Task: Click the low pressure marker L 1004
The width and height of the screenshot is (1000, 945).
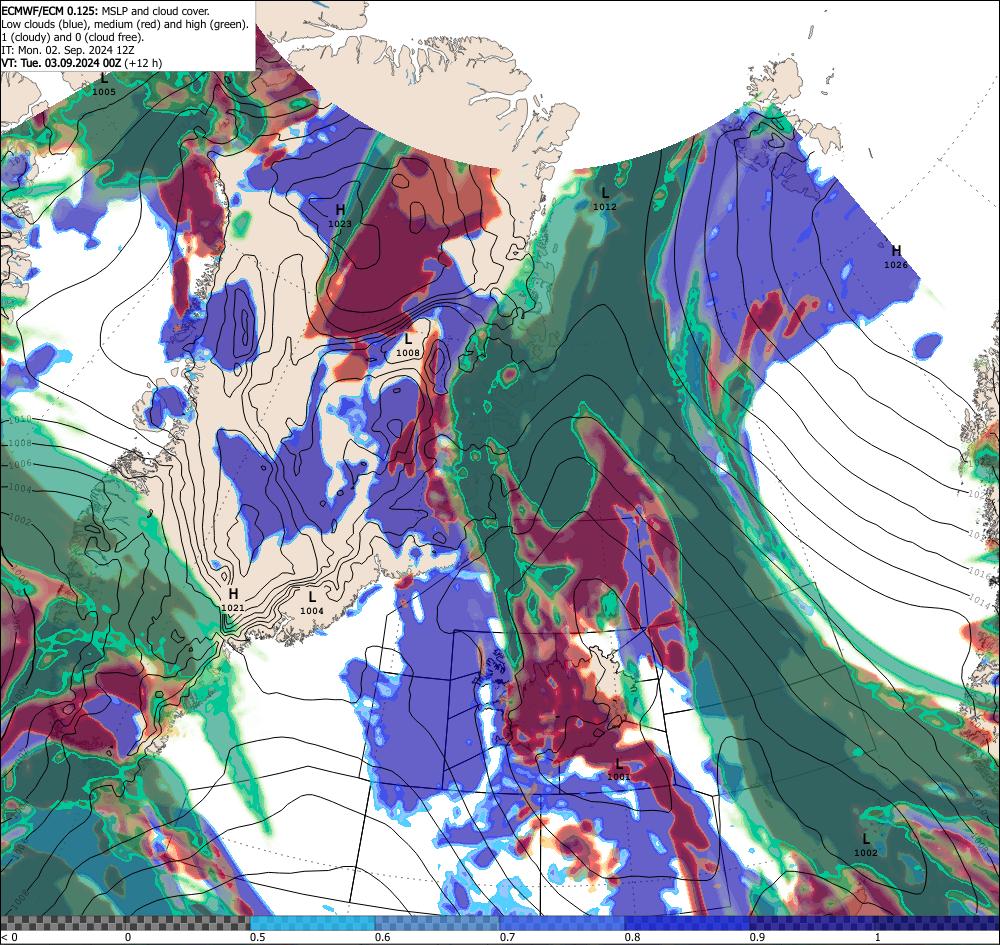Action: pos(312,603)
